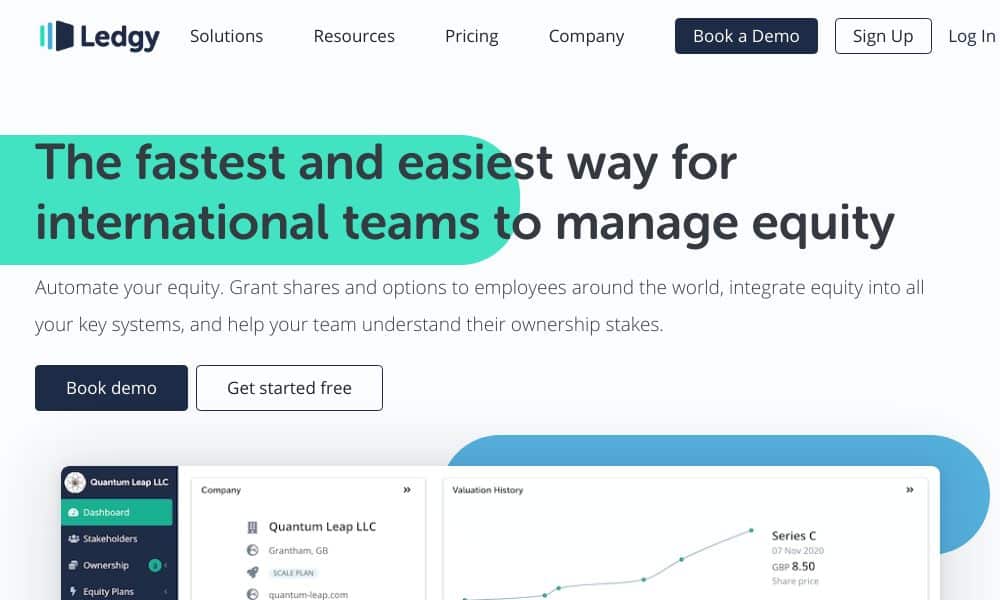Viewport: 1000px width, 600px height.
Task: Click the Ownership green notification badge
Action: pos(154,565)
